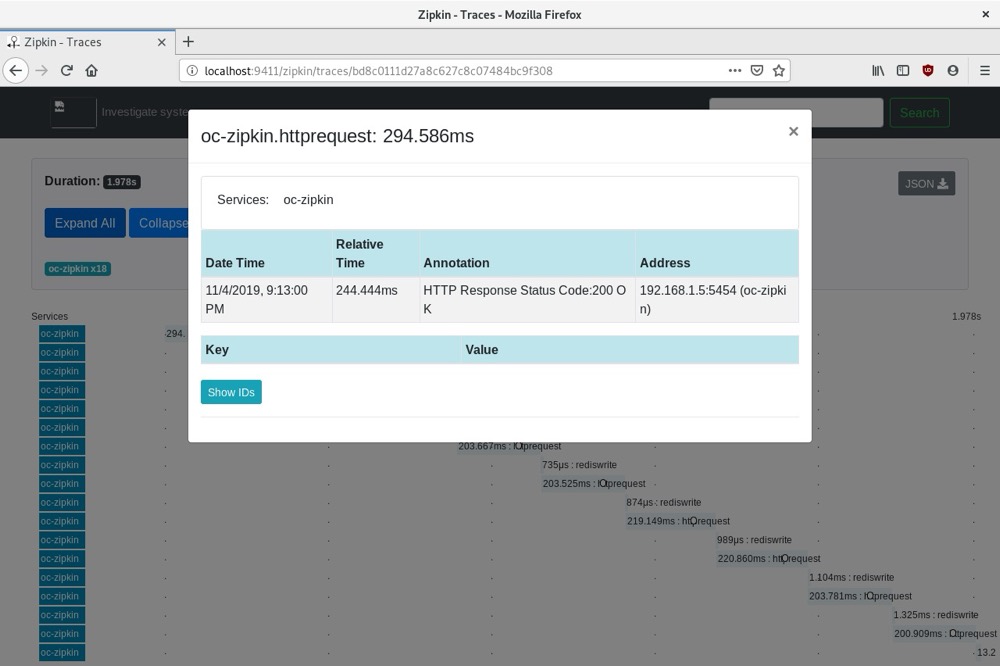The width and height of the screenshot is (1000, 666).
Task: Click the oc-zipkin x18 service badge
Action: tap(78, 269)
